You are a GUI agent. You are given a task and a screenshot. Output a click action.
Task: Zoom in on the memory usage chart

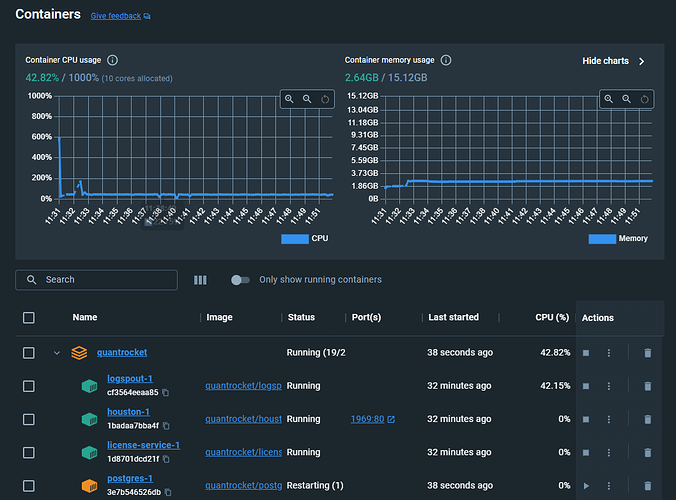[x=608, y=99]
